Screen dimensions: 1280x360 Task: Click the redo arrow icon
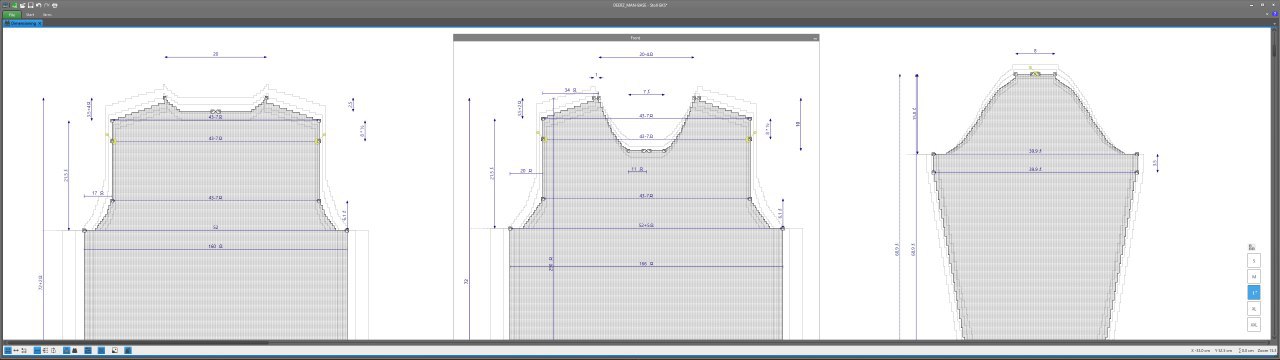46,5
